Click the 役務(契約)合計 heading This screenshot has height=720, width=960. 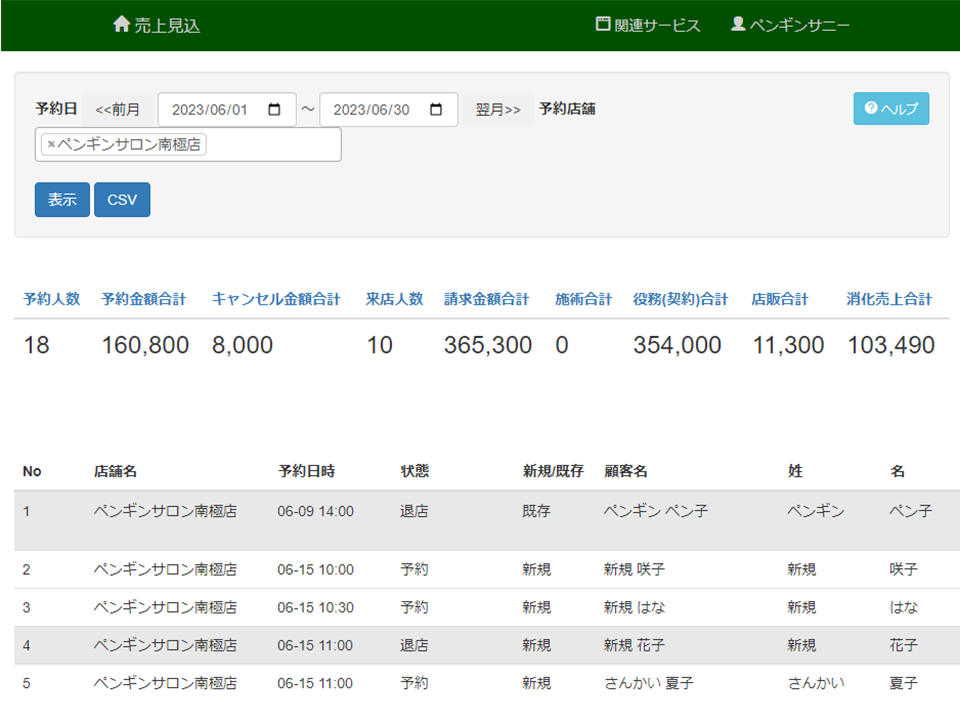[681, 299]
